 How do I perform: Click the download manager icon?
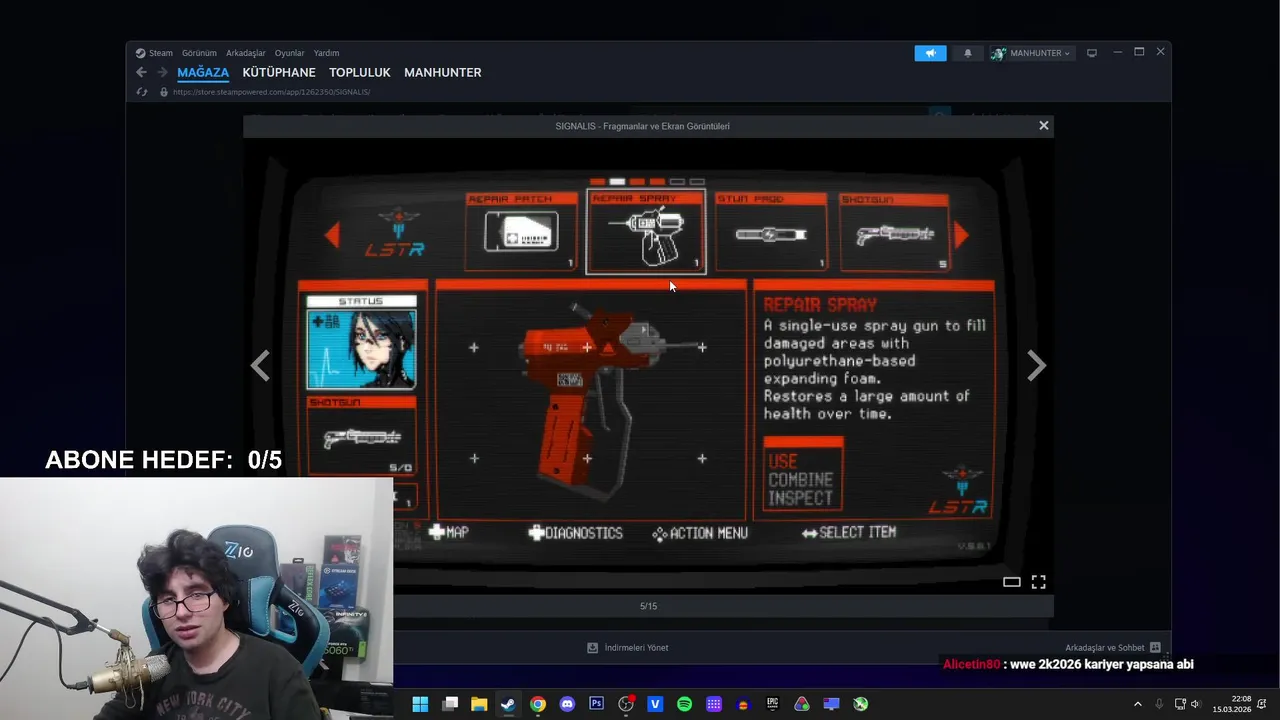coord(592,647)
